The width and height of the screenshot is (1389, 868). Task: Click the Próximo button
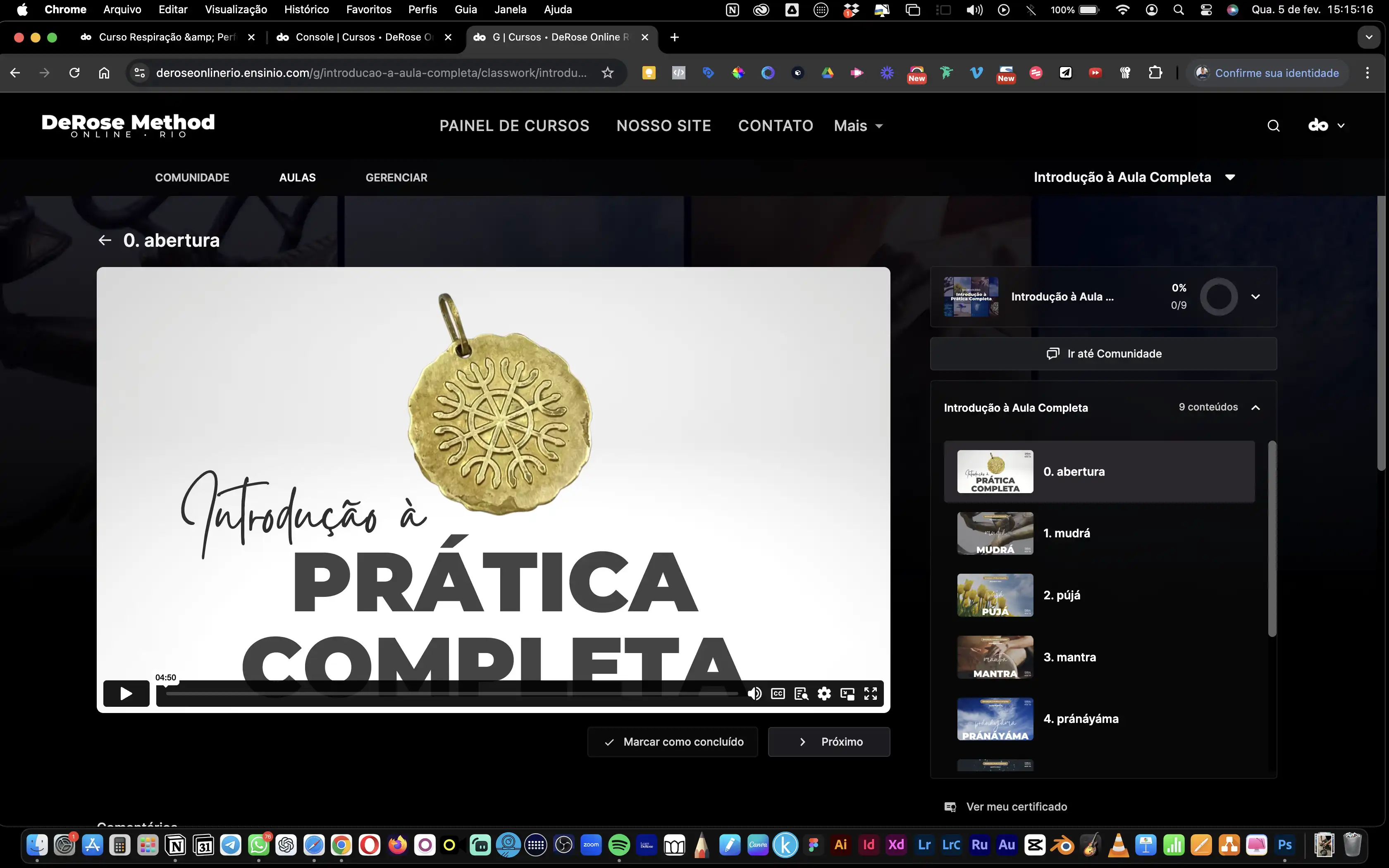pyautogui.click(x=829, y=742)
